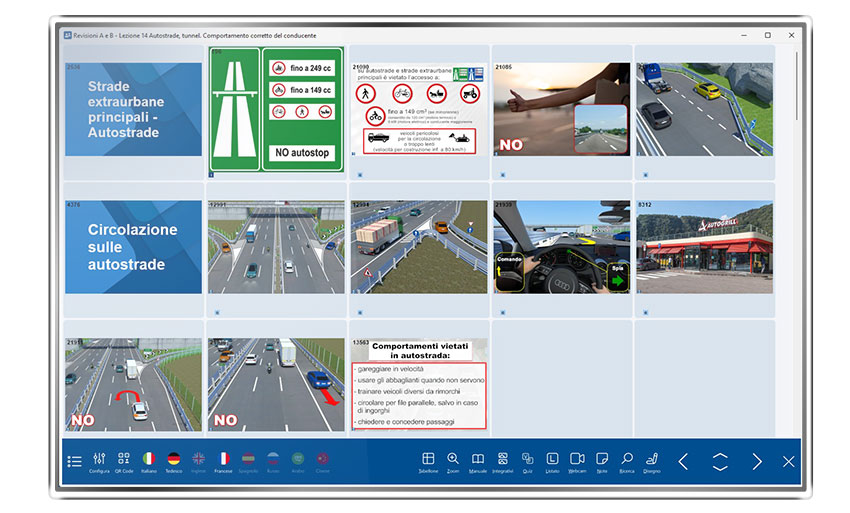Activate the Zoom tool

click(453, 459)
